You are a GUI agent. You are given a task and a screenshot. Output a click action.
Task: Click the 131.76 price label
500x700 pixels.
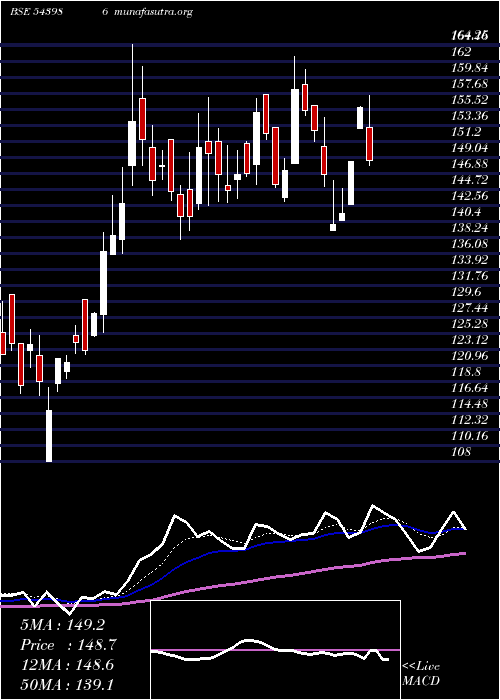click(x=469, y=276)
